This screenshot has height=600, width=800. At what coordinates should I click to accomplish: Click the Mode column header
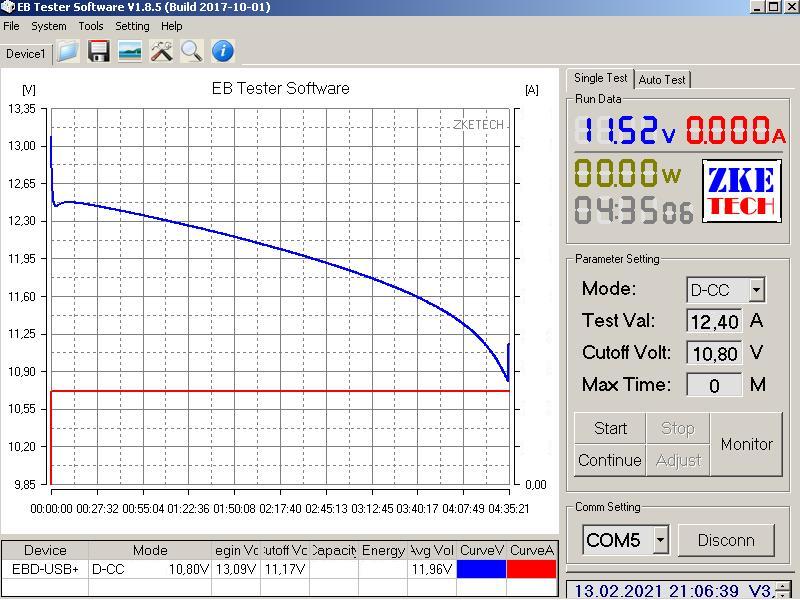[150, 550]
